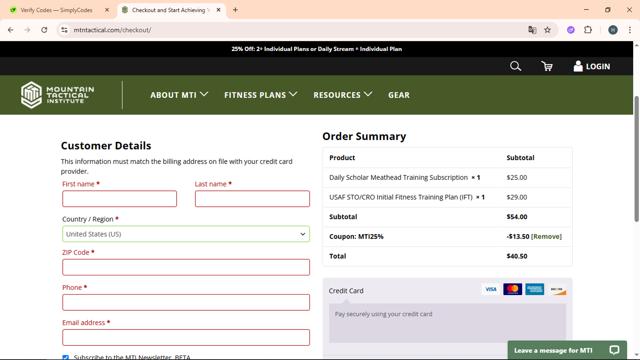Toggle Subscribe to the MTI Newsletter checkbox
Screen dimensions: 640x360
pyautogui.click(x=65, y=357)
